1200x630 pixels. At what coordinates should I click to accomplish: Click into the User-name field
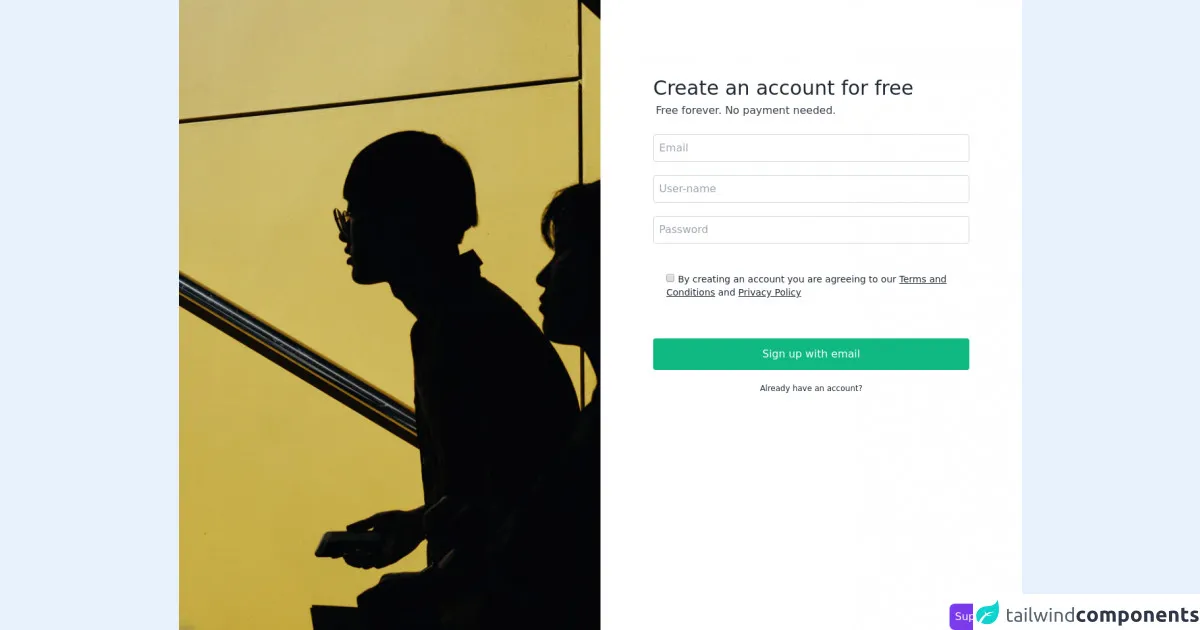tap(811, 189)
